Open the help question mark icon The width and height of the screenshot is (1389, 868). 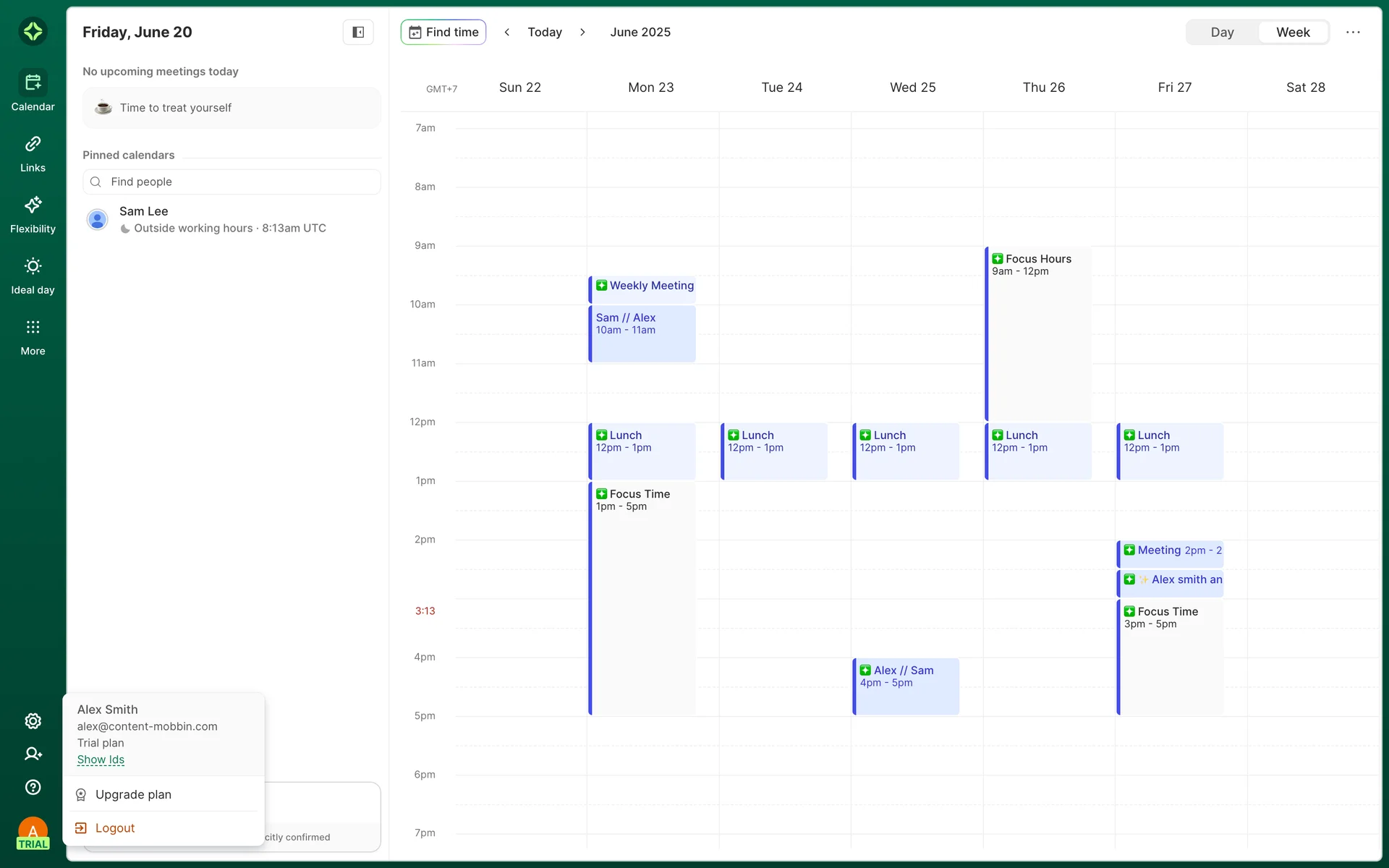pyautogui.click(x=33, y=787)
